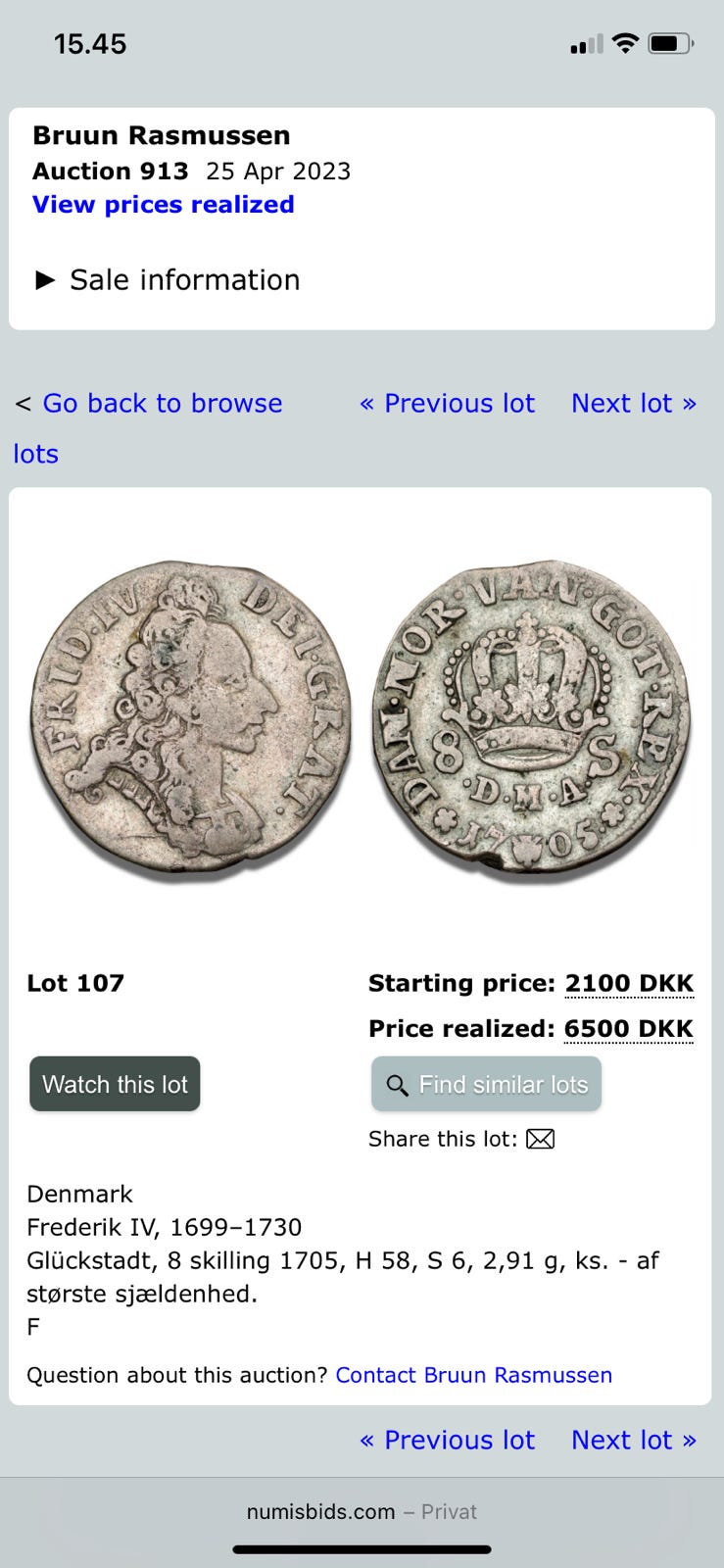Image resolution: width=724 pixels, height=1568 pixels.
Task: Go back to browse lots
Action: coord(148,428)
